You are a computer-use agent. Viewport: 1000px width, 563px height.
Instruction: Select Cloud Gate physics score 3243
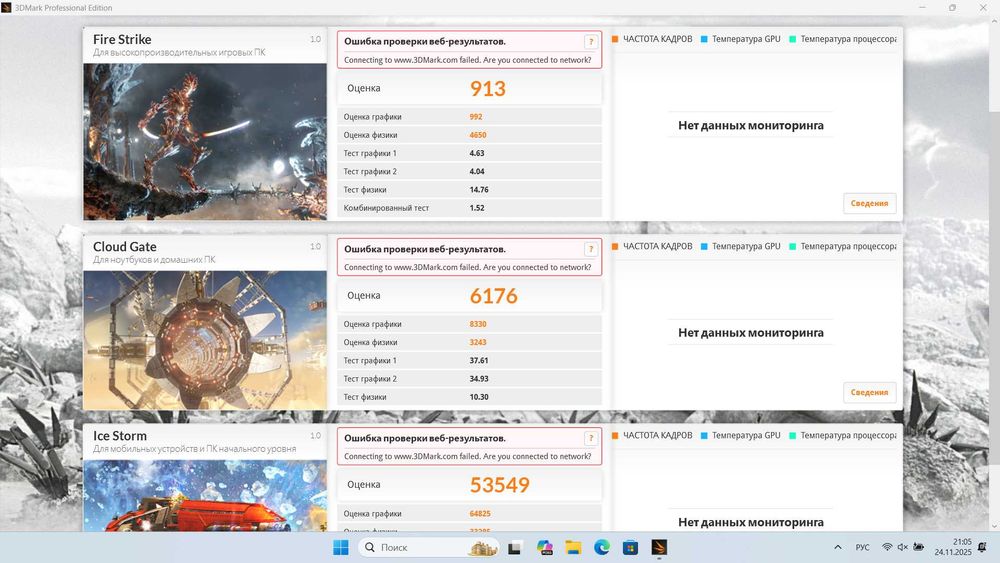tap(478, 342)
